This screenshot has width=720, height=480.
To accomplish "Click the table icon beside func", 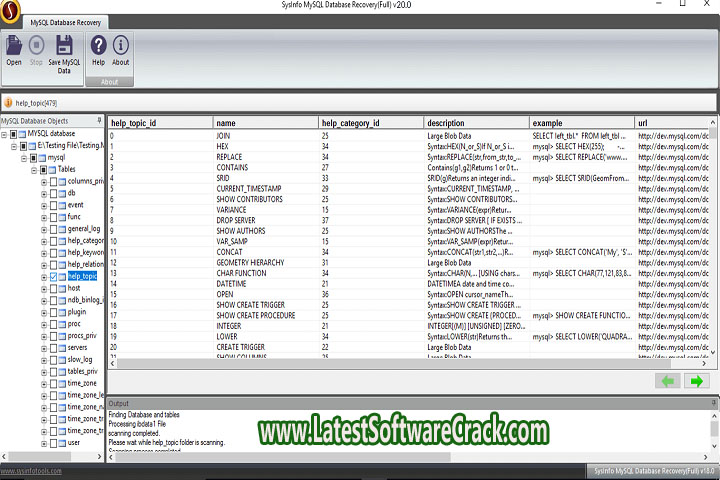I will 62,217.
